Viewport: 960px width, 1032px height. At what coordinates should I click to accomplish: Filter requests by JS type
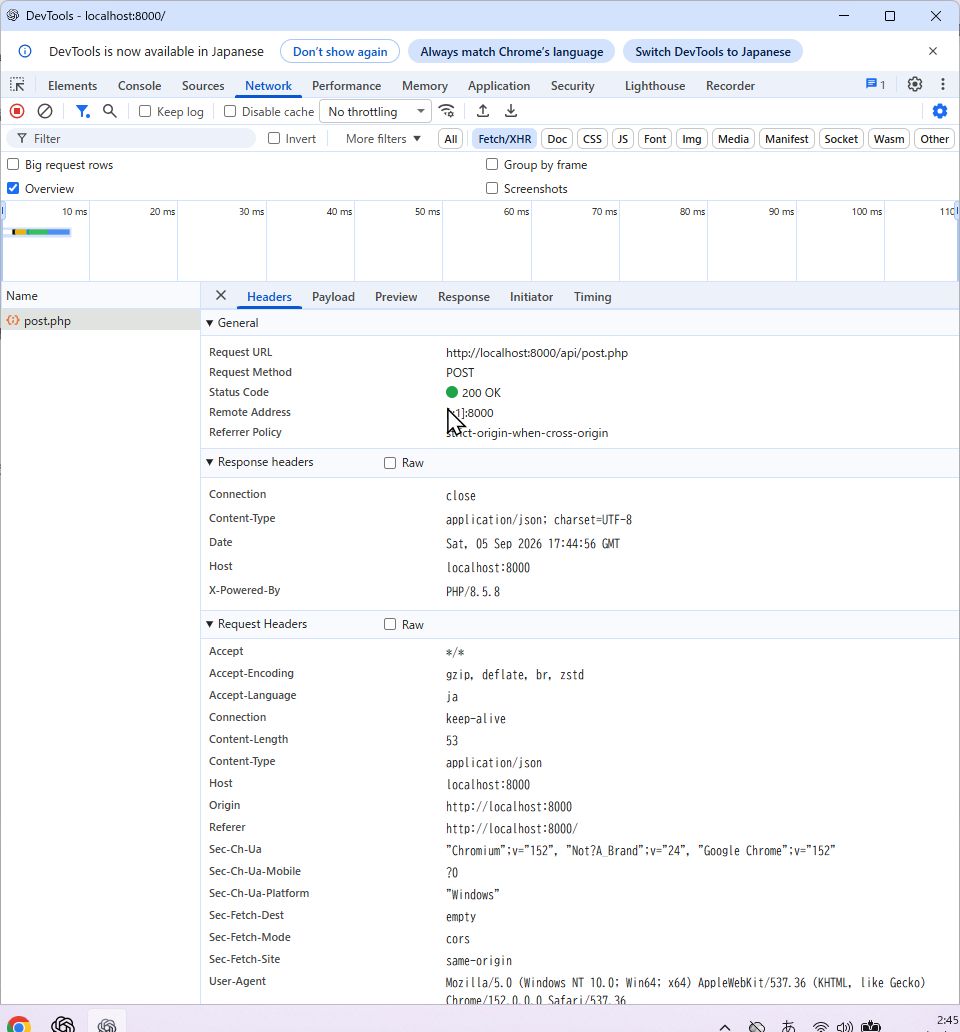(622, 139)
